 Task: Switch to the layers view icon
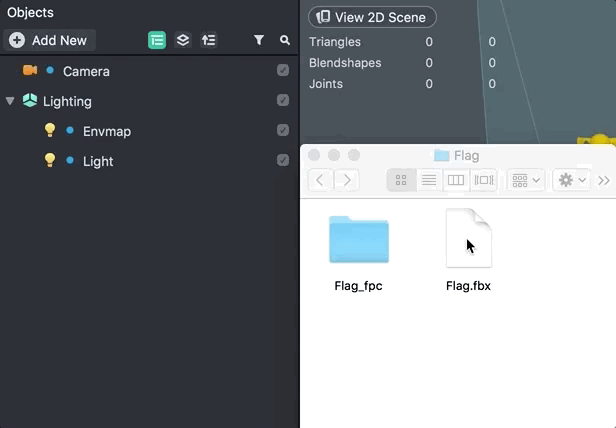(x=183, y=40)
